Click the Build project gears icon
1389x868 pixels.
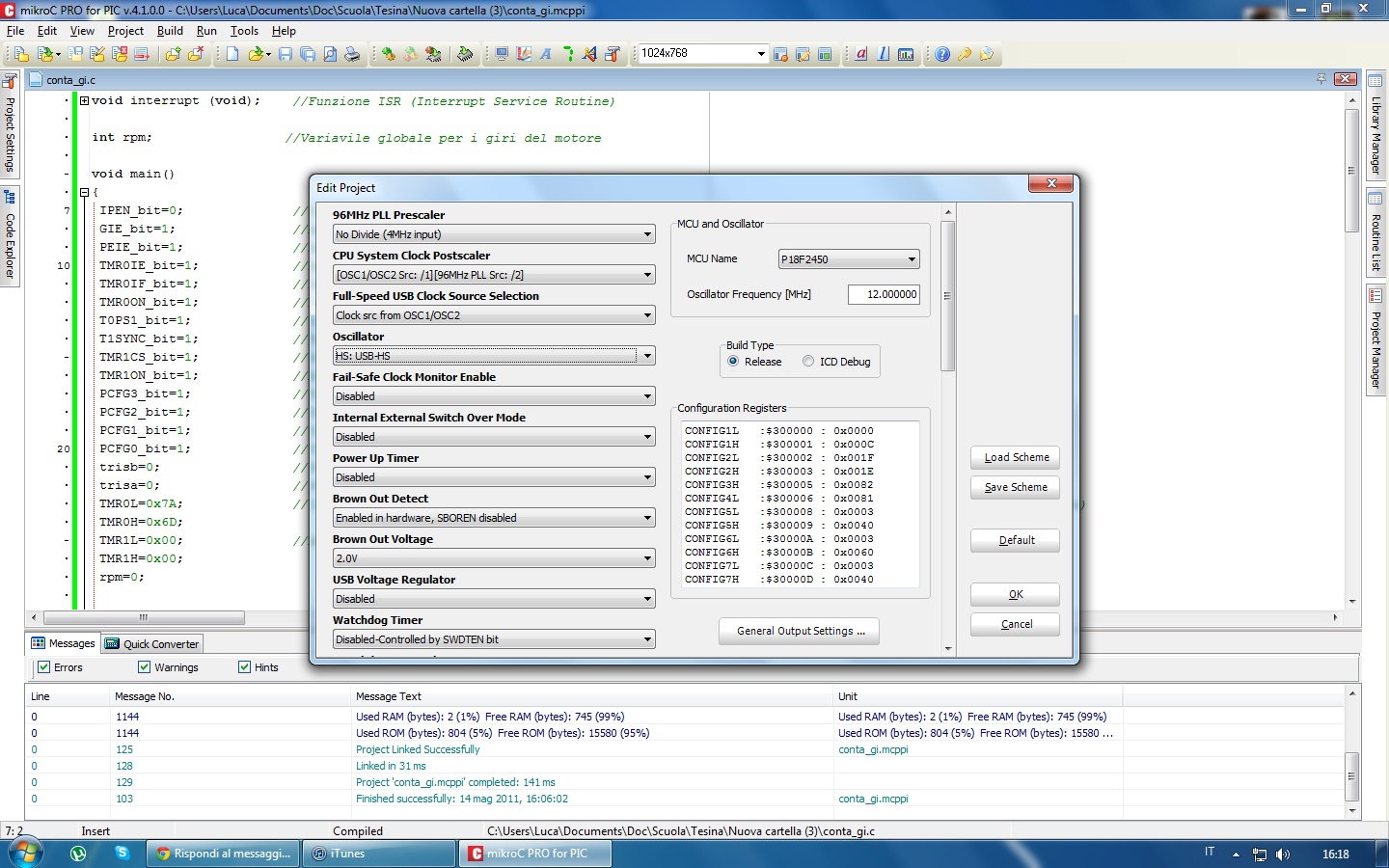[x=388, y=54]
